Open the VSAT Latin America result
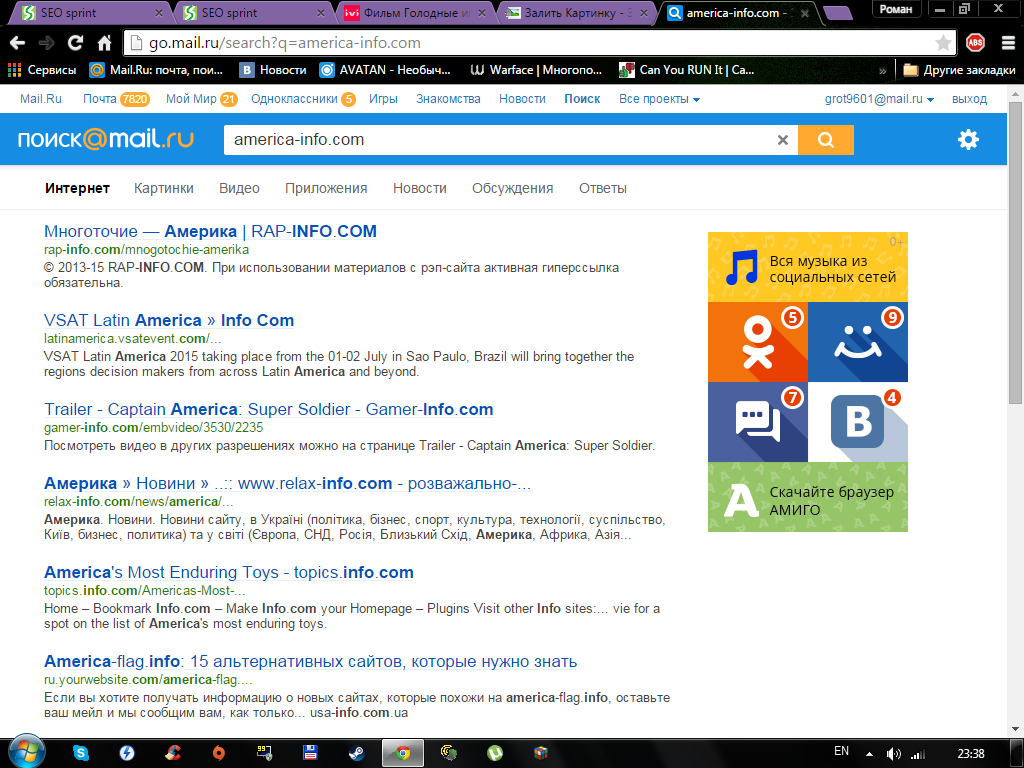 [x=168, y=320]
